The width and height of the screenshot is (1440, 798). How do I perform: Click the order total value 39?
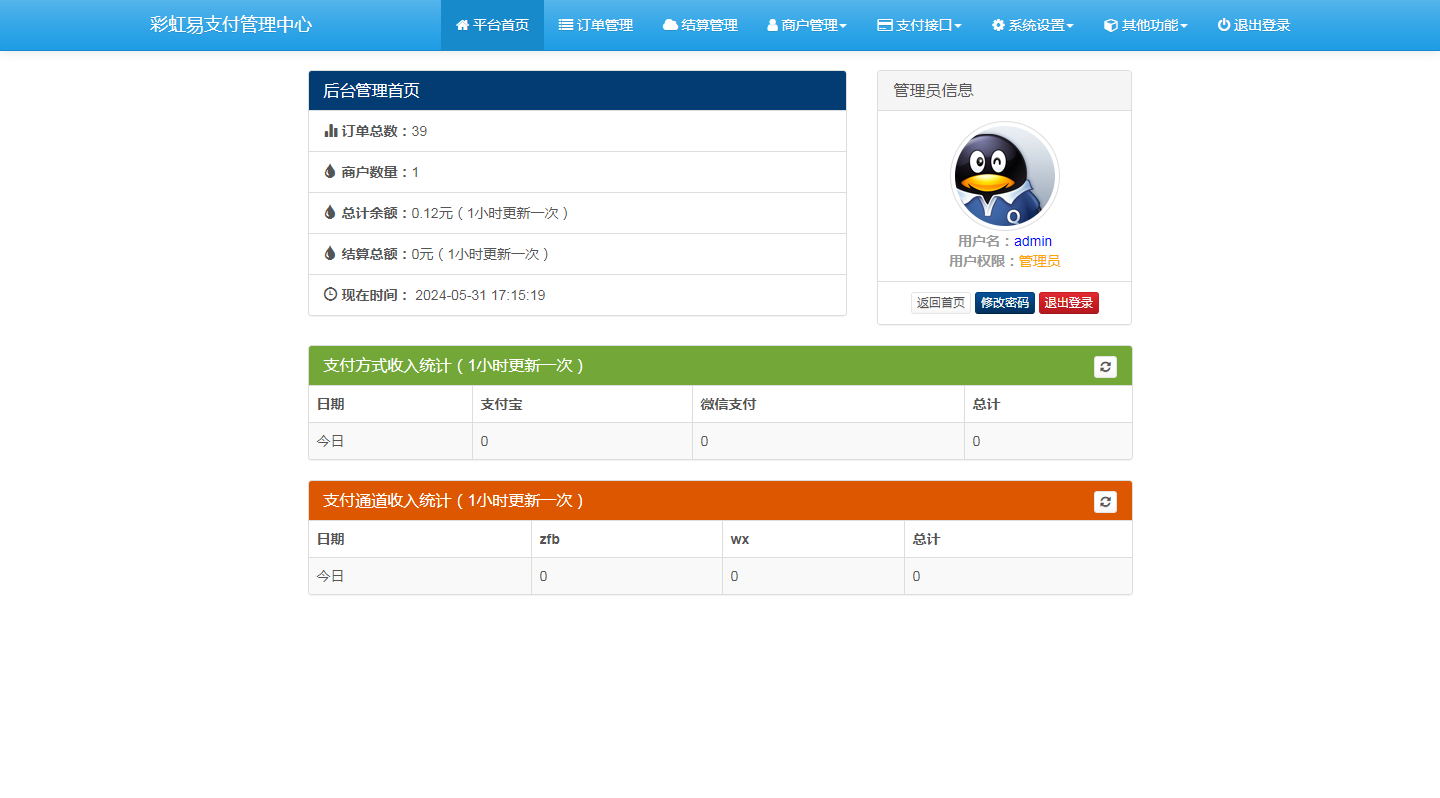tap(419, 131)
